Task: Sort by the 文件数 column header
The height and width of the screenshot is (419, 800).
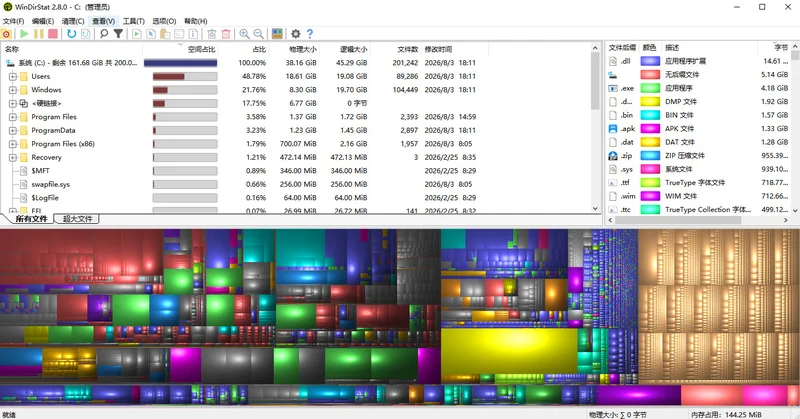Action: click(396, 50)
